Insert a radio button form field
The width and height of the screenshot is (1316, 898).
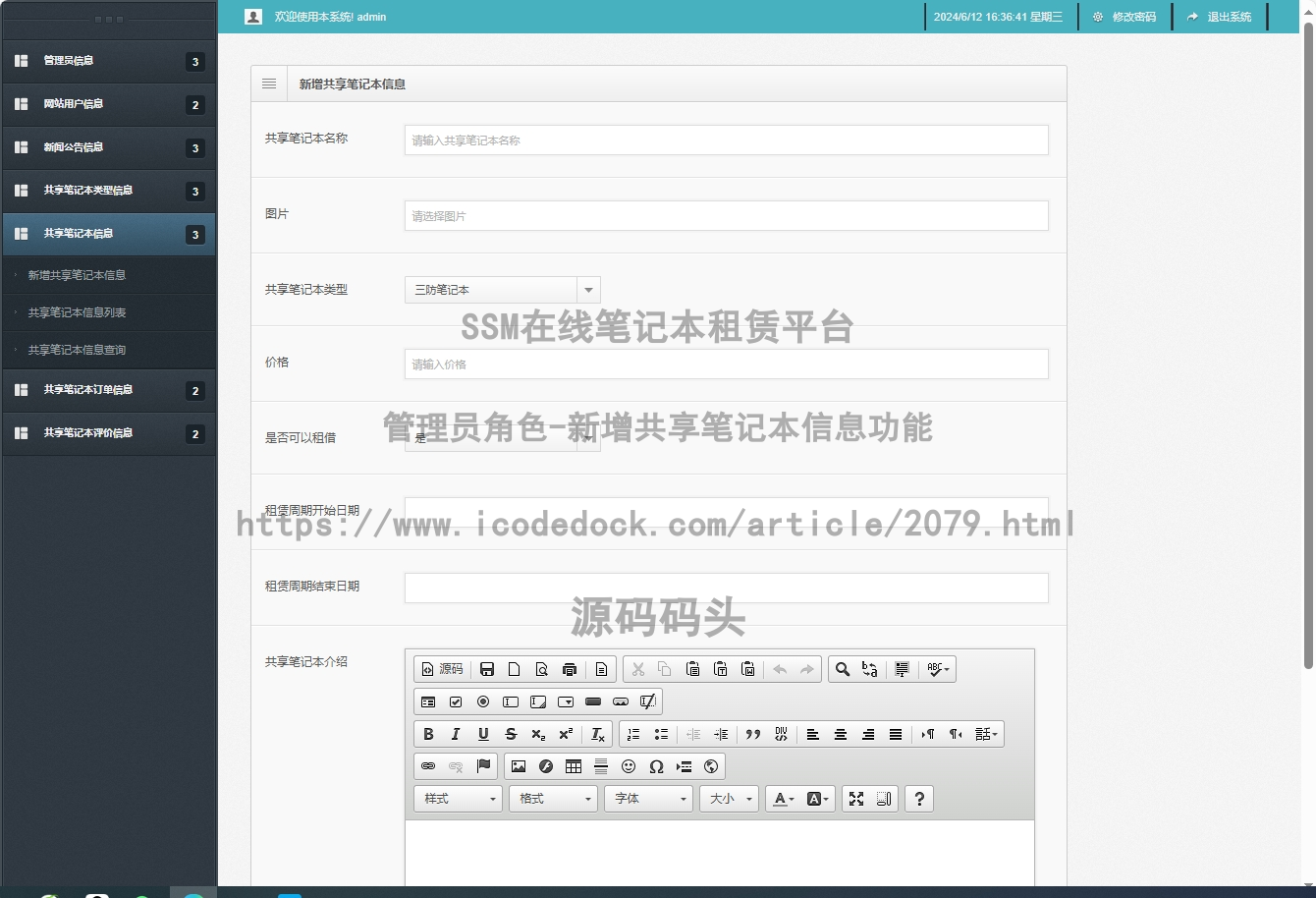[x=483, y=702]
